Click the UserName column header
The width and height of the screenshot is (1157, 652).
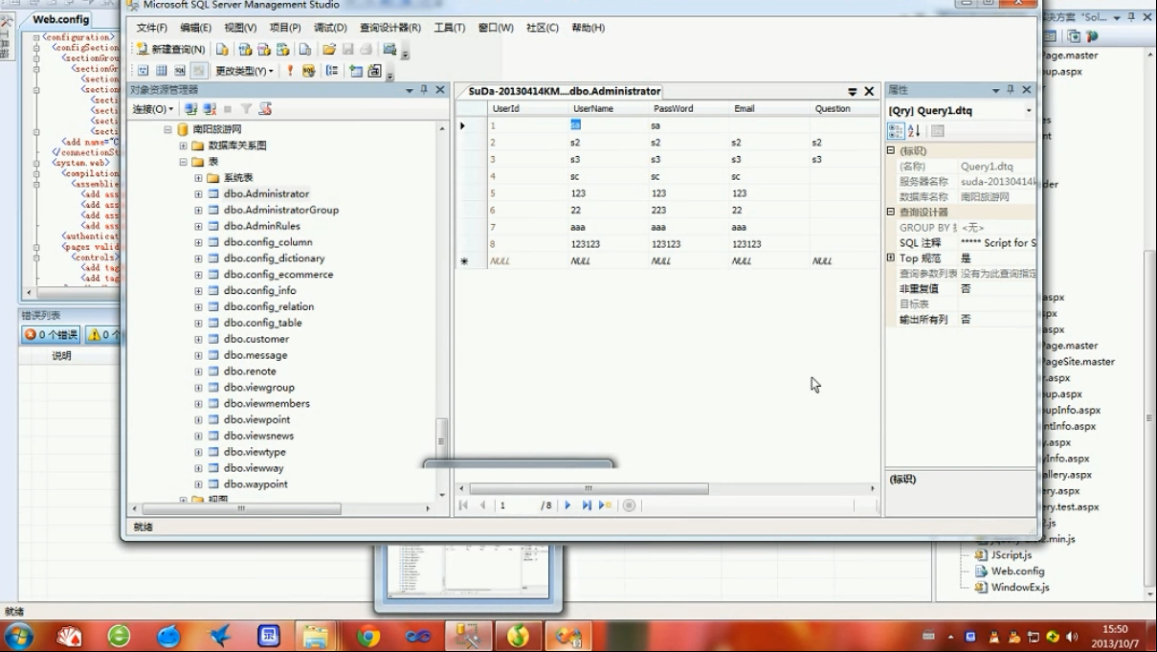pos(608,108)
